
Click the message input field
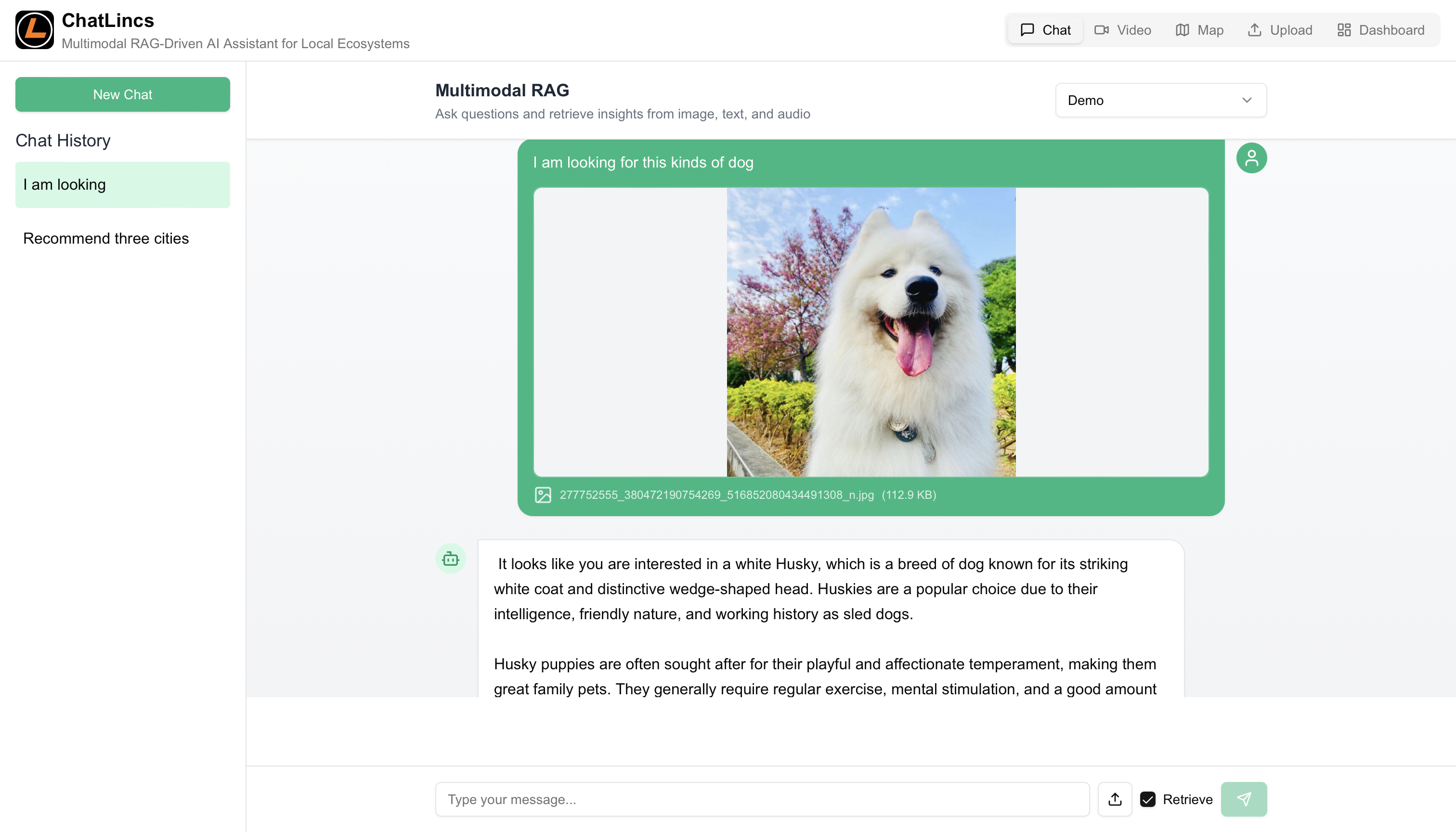coord(762,799)
